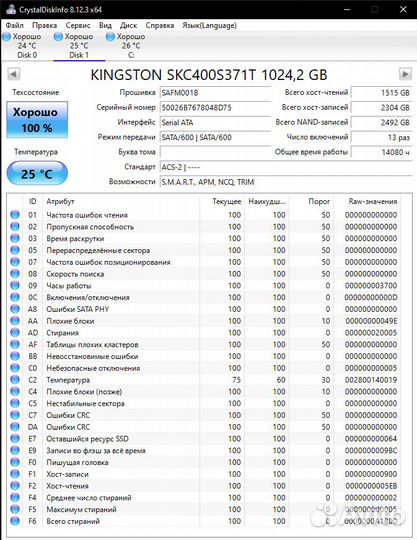
Task: Click status orb for Хост-чтения row
Action: pyautogui.click(x=15, y=486)
